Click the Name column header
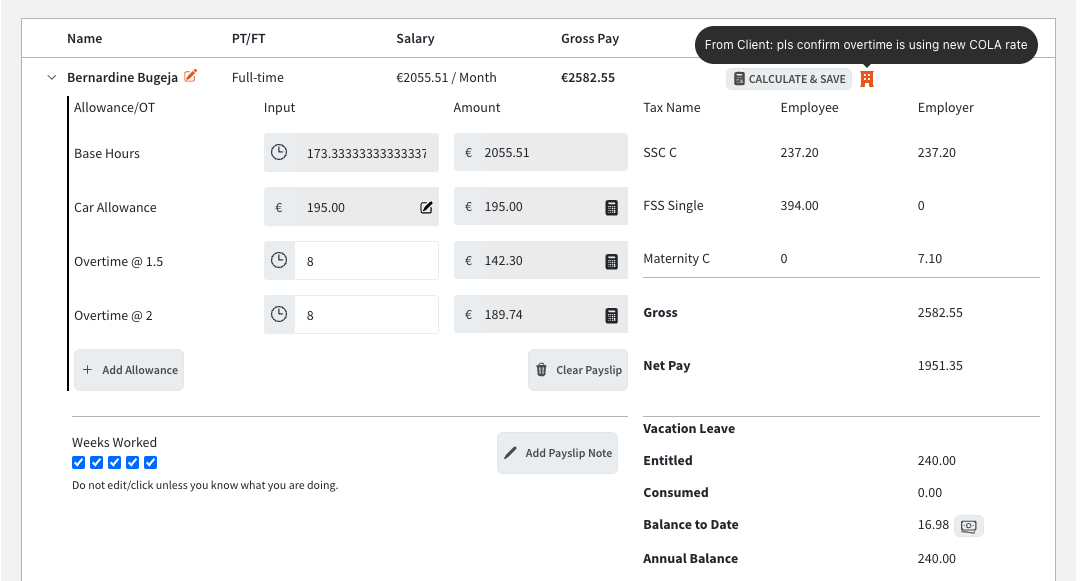 pyautogui.click(x=85, y=39)
